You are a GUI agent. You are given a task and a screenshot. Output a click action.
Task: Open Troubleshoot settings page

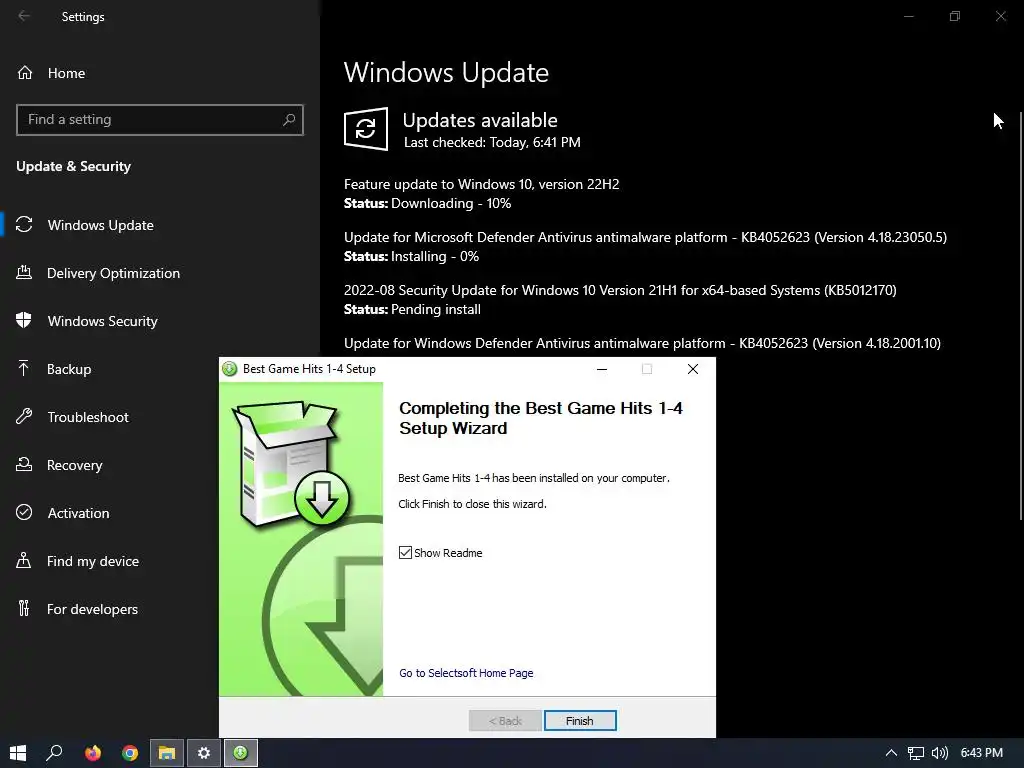tap(88, 417)
